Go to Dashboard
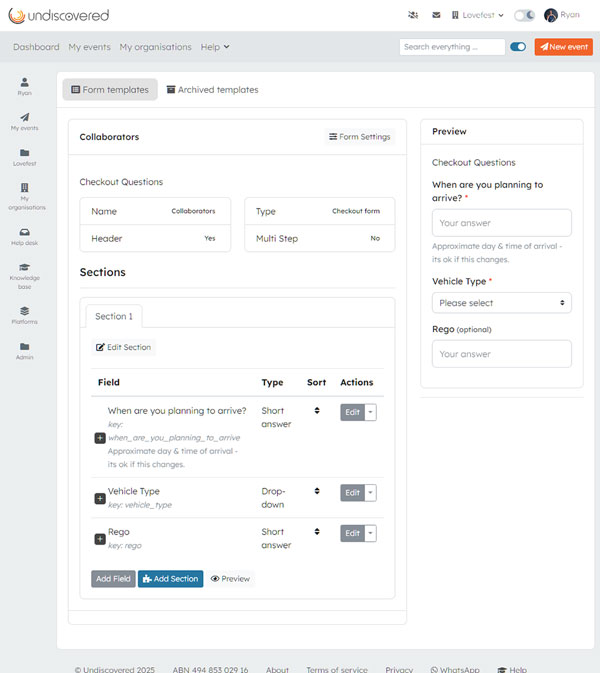The height and width of the screenshot is (673, 600). 36,47
